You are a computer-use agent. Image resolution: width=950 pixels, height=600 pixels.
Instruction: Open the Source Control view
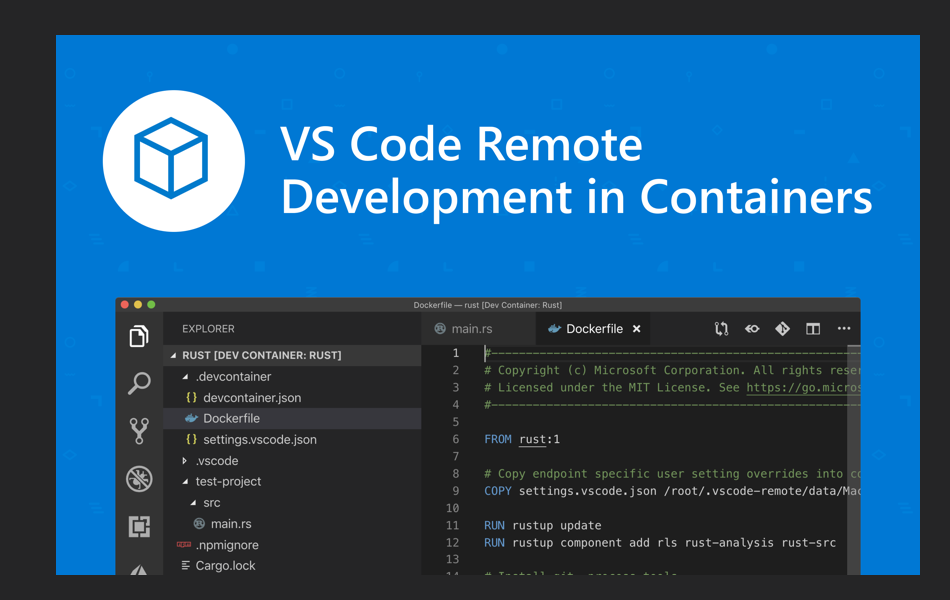pyautogui.click(x=139, y=431)
